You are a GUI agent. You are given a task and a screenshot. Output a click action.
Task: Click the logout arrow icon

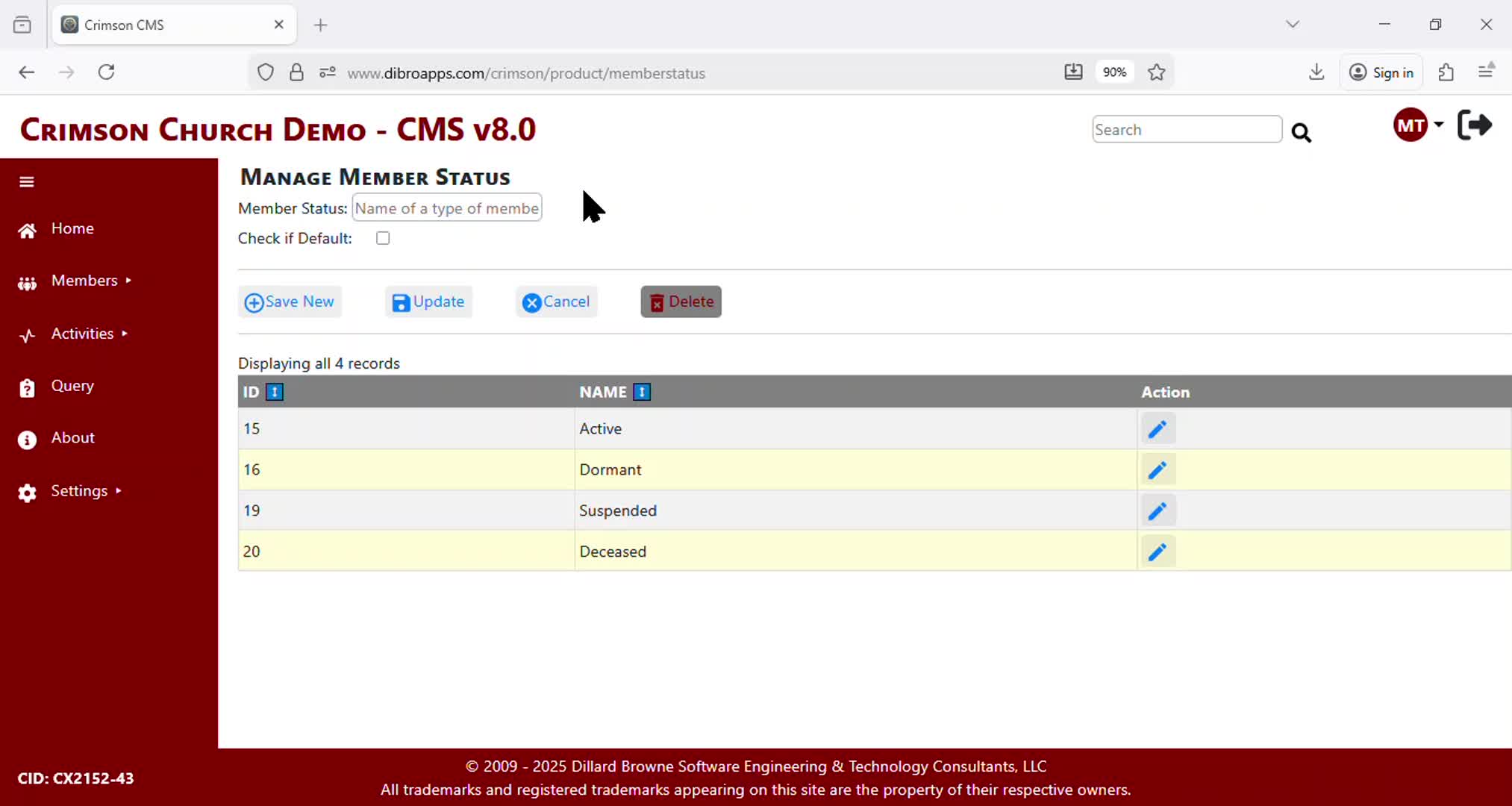(1474, 125)
